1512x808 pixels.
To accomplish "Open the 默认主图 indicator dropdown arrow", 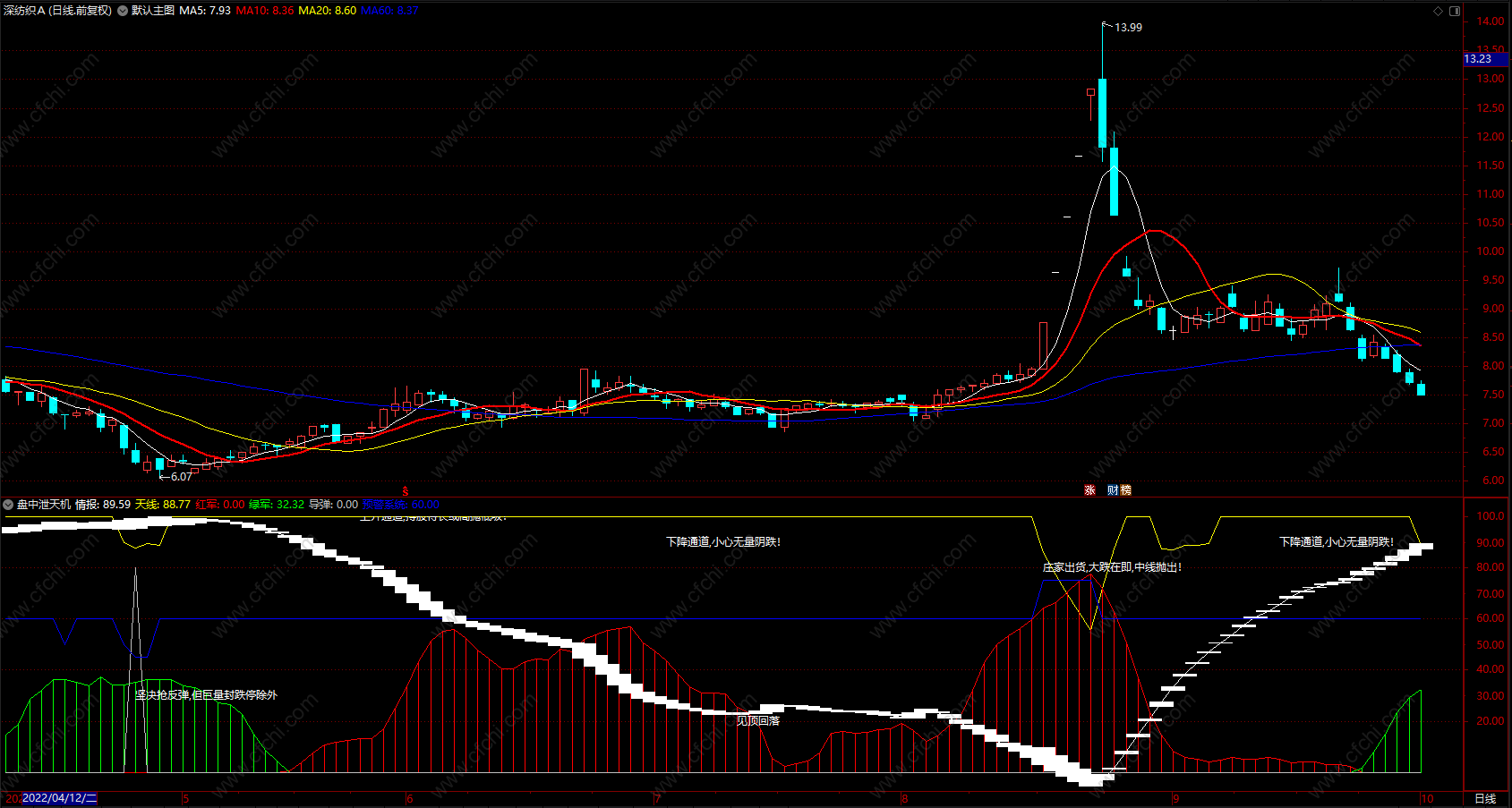I will coord(123,11).
